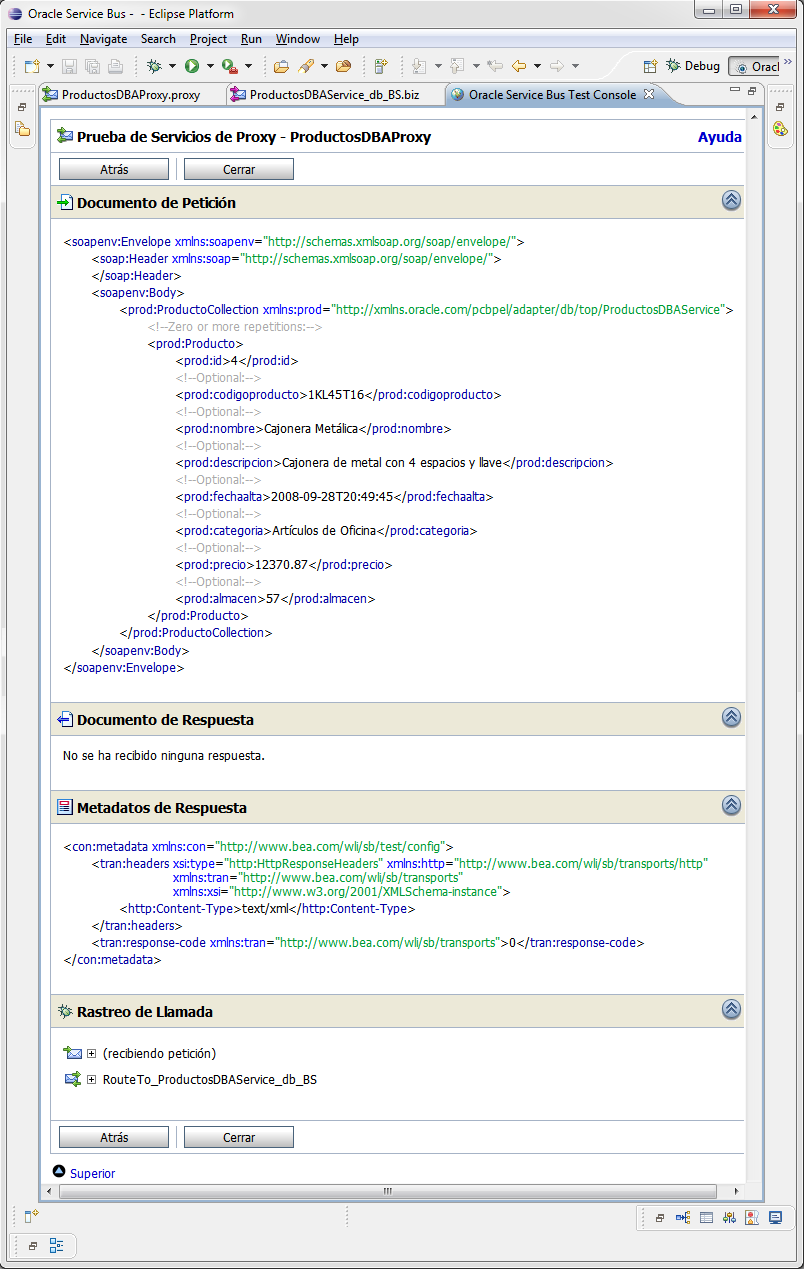Launch the application with the green Run icon
The height and width of the screenshot is (1270, 805).
click(193, 65)
